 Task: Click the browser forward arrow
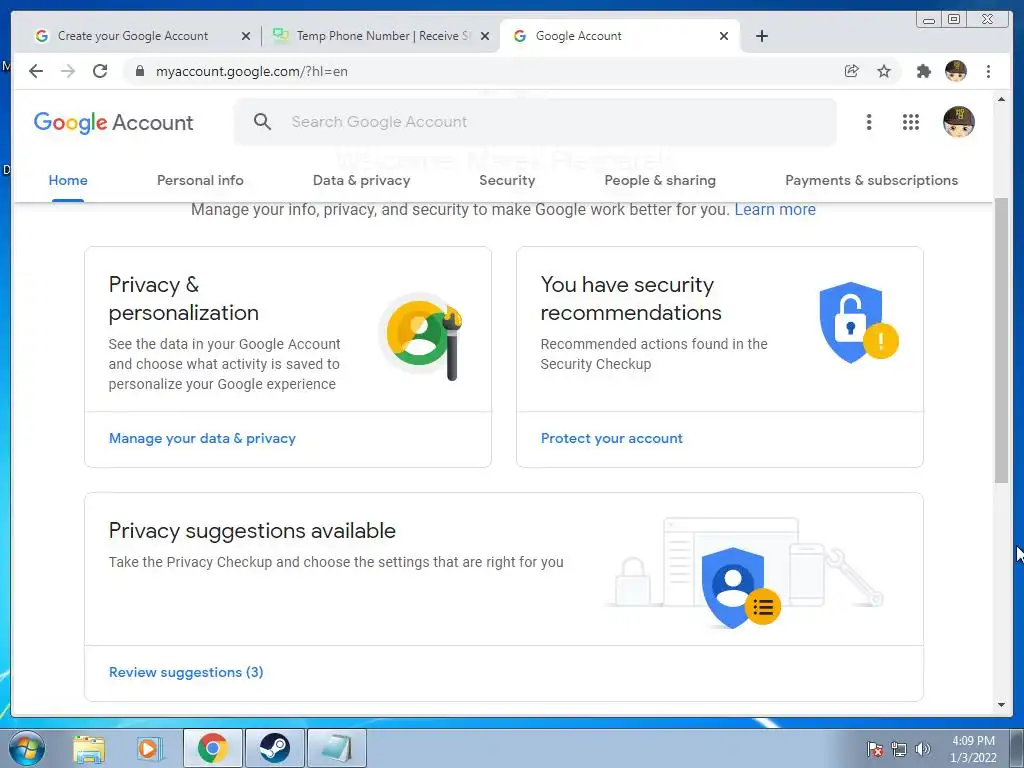click(68, 71)
